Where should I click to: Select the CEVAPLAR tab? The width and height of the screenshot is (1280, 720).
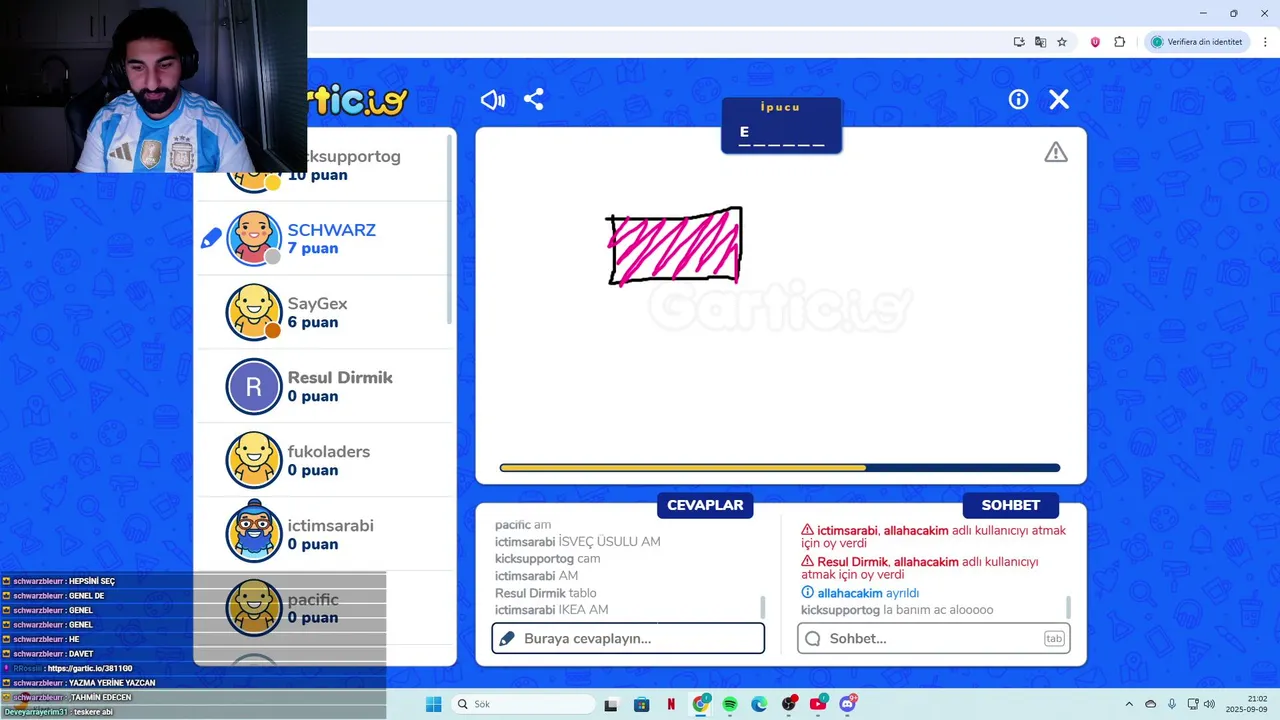[x=705, y=505]
